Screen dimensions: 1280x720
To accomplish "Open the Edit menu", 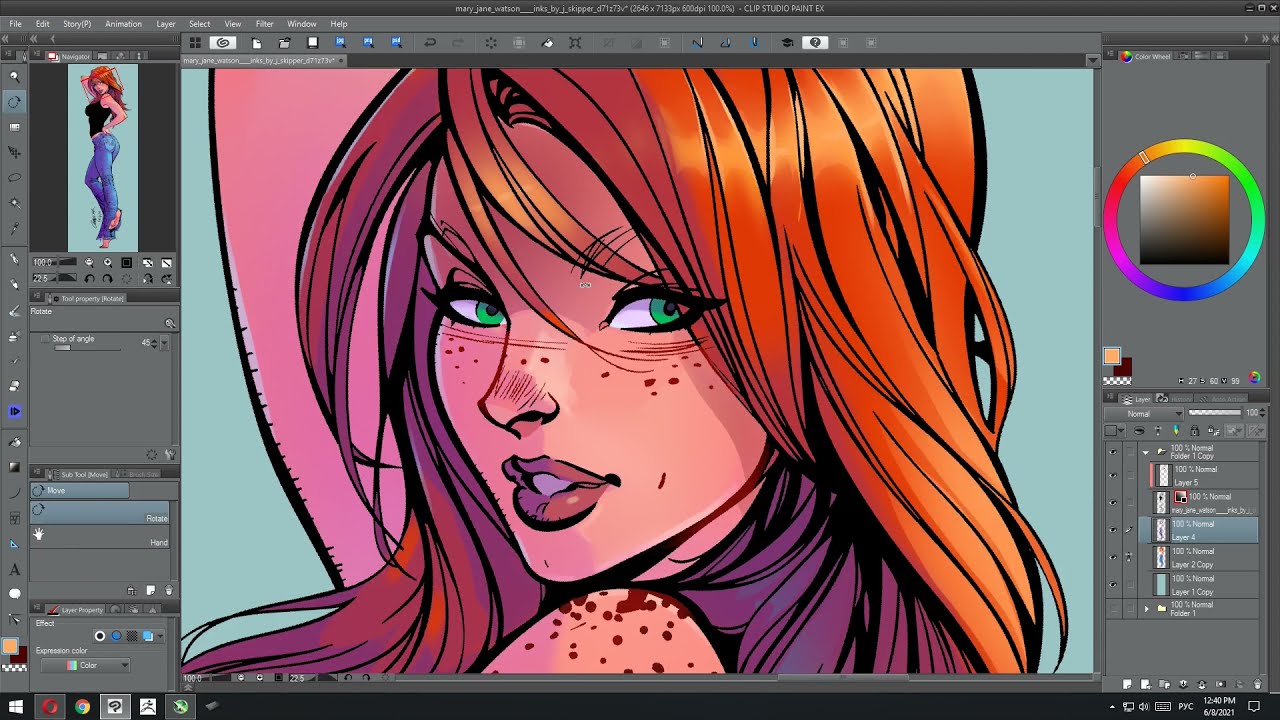I will coord(42,23).
